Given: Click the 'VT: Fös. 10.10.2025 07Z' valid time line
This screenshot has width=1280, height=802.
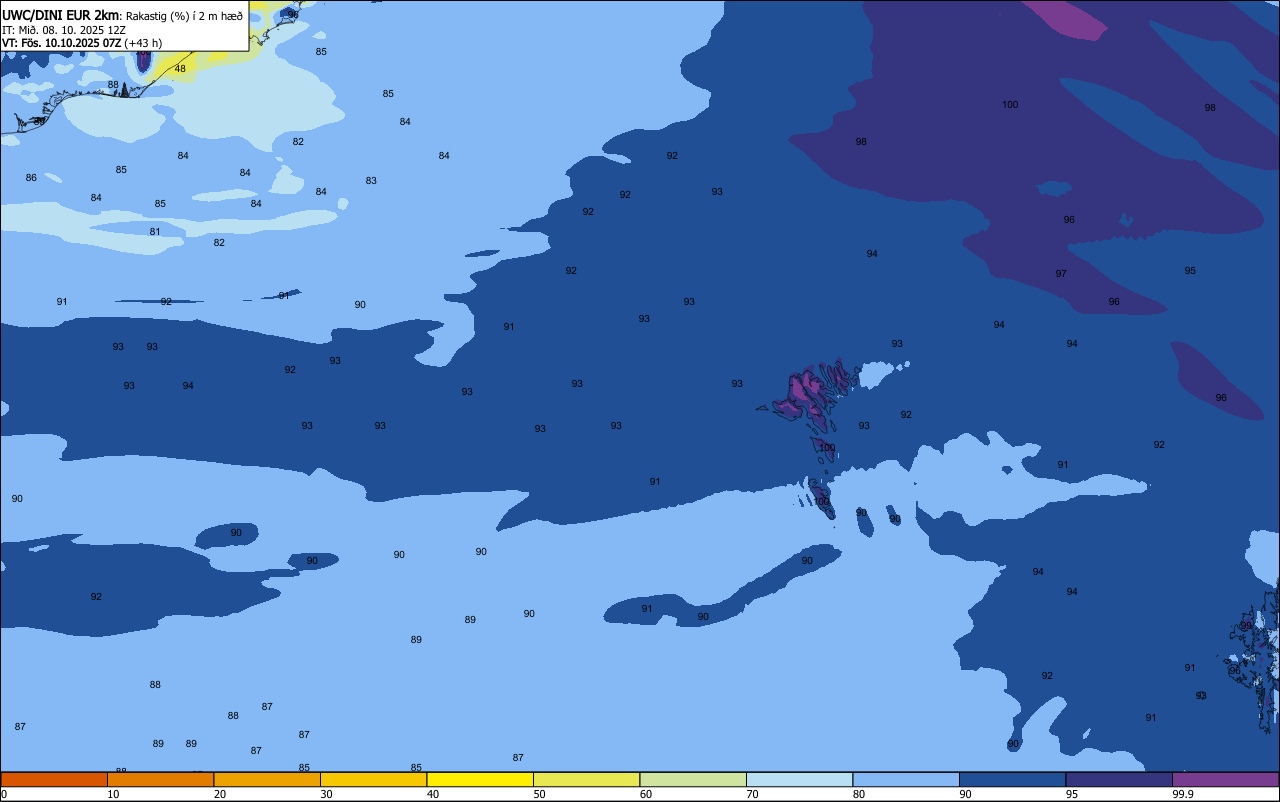Looking at the screenshot, I should coord(61,43).
